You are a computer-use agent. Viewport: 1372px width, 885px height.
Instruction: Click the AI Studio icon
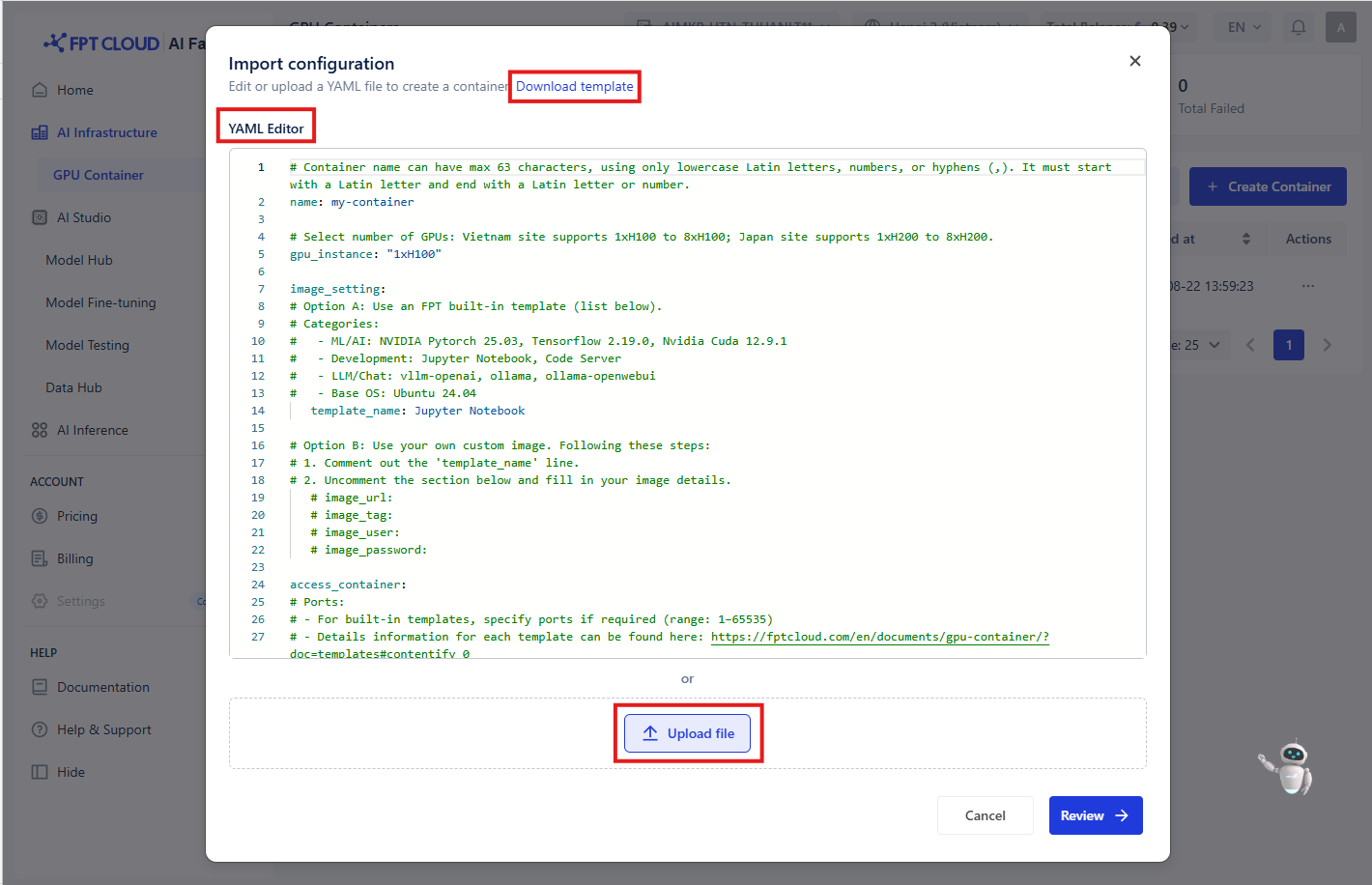click(40, 217)
